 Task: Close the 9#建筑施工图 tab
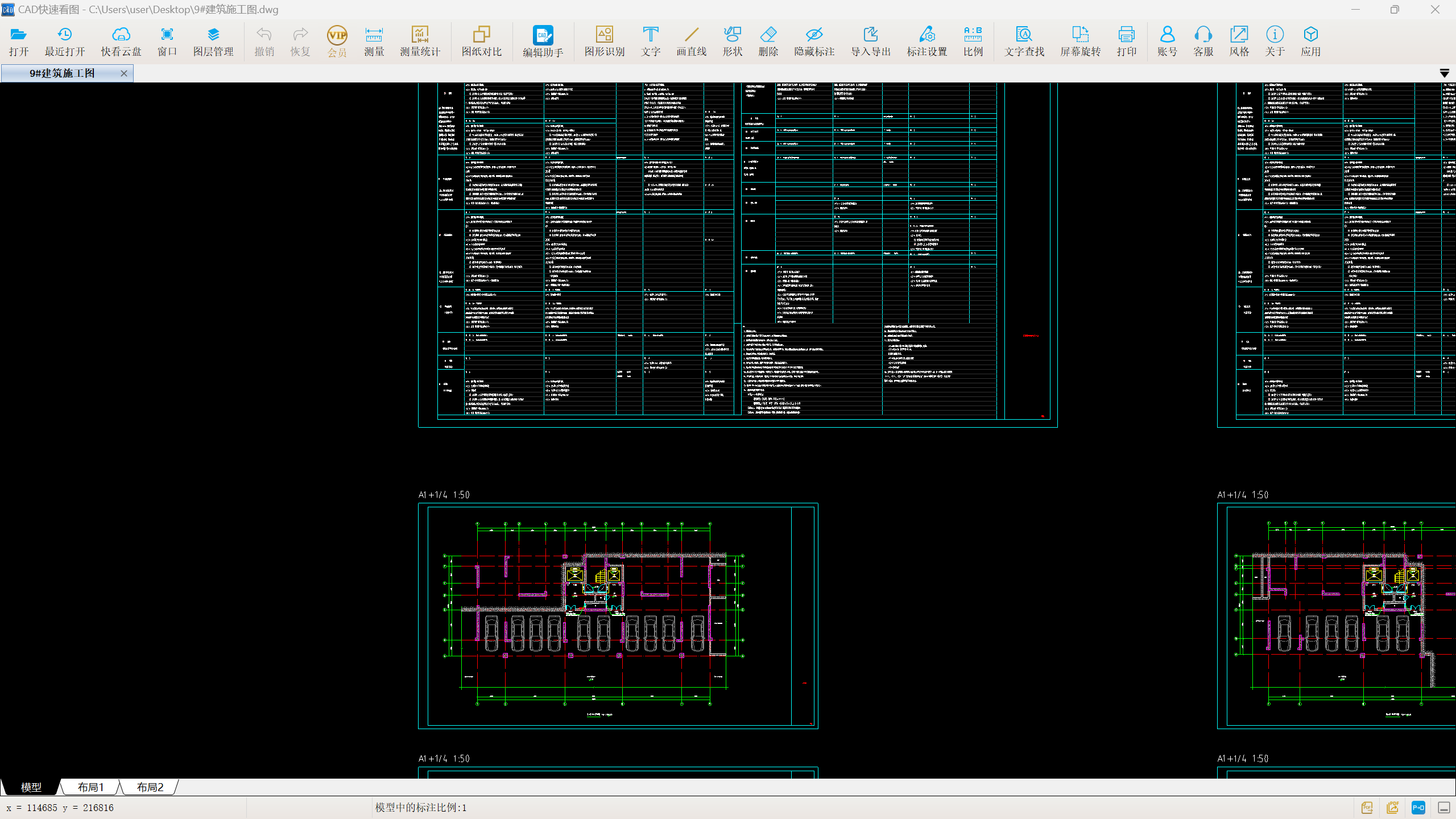click(124, 73)
